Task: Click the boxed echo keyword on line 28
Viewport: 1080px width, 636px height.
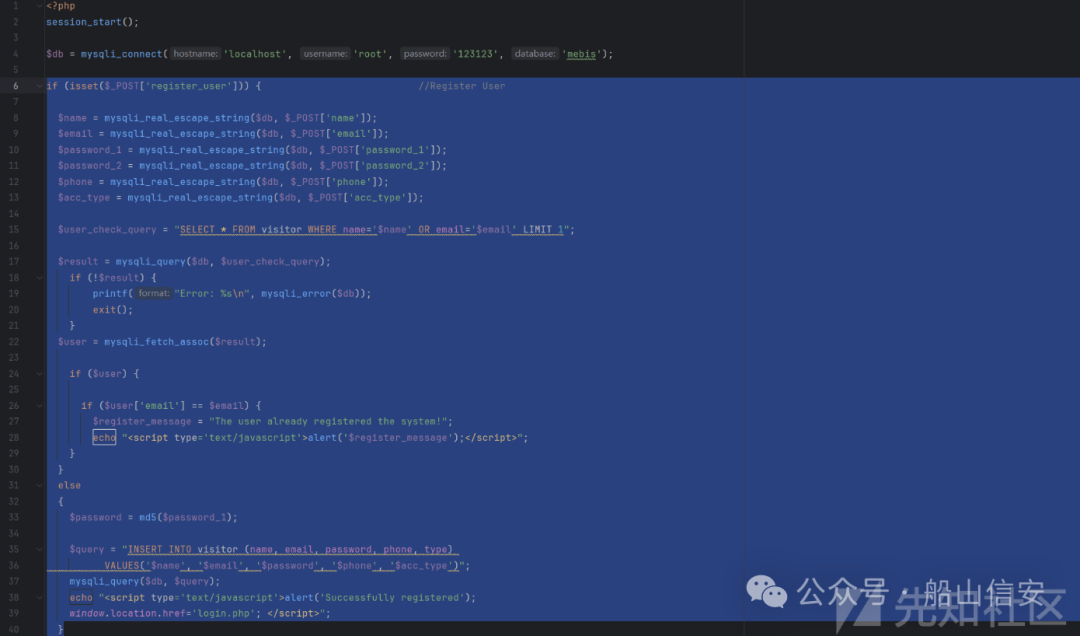Action: pyautogui.click(x=104, y=438)
